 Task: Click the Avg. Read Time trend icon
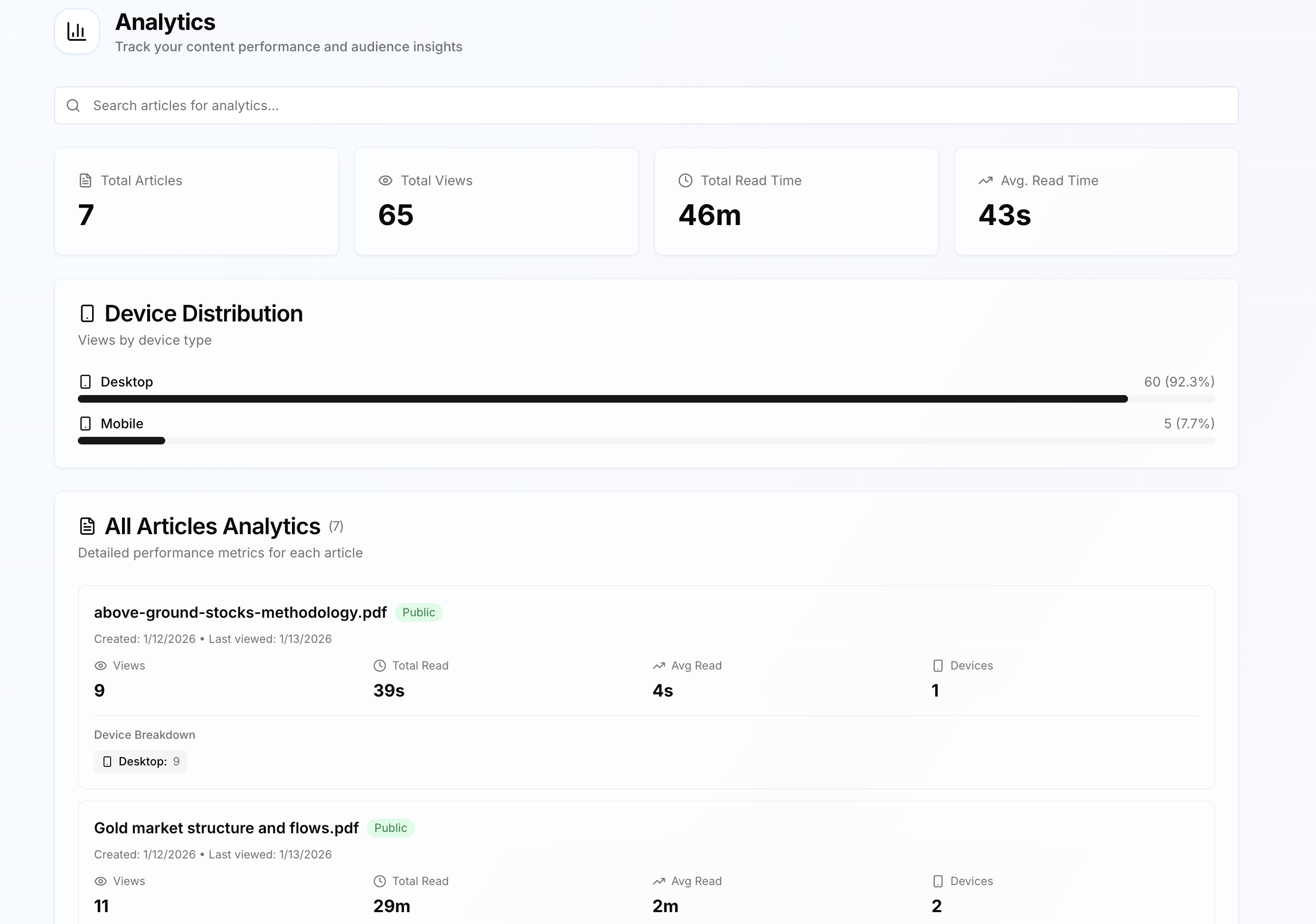(x=985, y=180)
